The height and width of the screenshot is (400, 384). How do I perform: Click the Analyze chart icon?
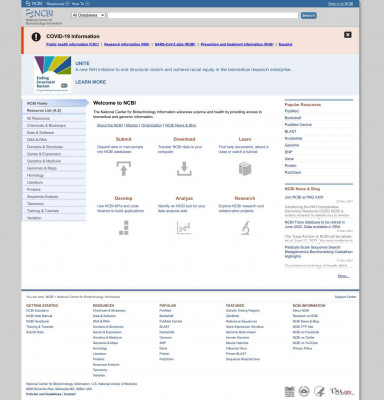tap(184, 228)
